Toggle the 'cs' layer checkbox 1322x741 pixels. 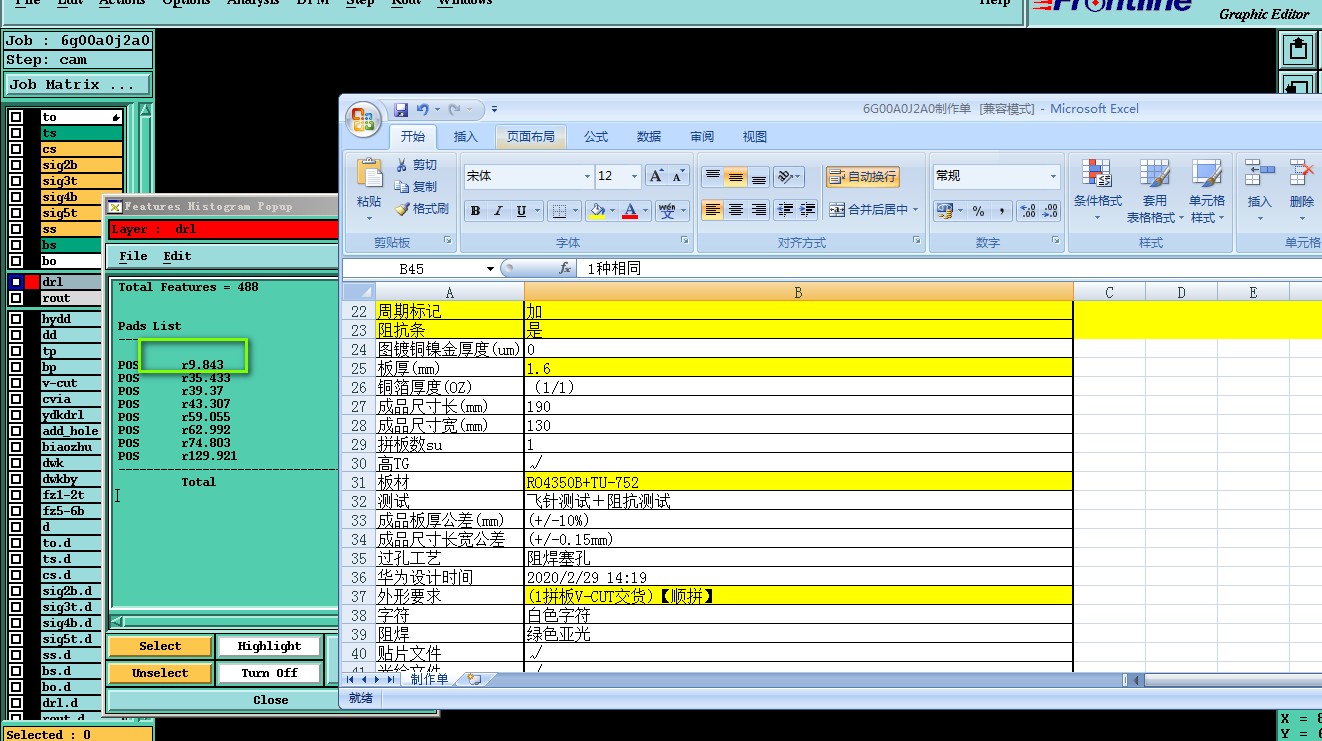[16, 149]
